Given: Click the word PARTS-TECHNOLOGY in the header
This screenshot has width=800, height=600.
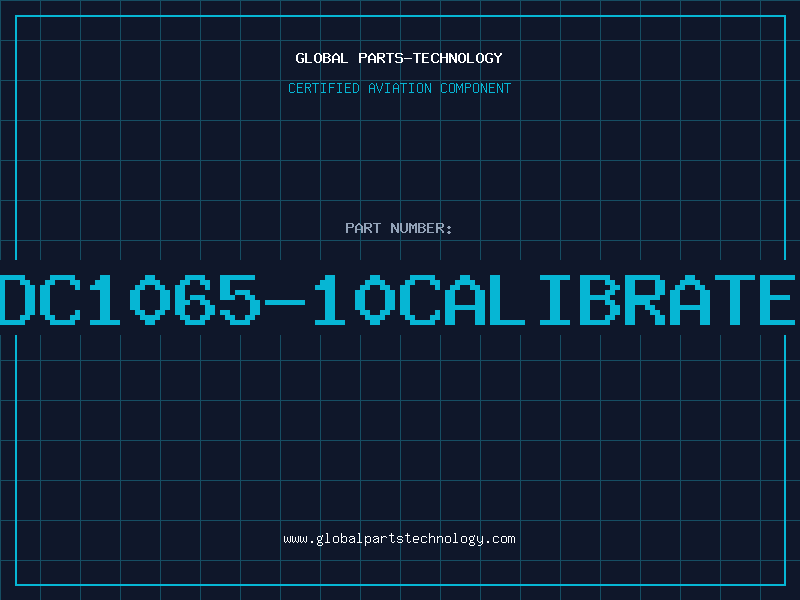Looking at the screenshot, I should [428, 58].
